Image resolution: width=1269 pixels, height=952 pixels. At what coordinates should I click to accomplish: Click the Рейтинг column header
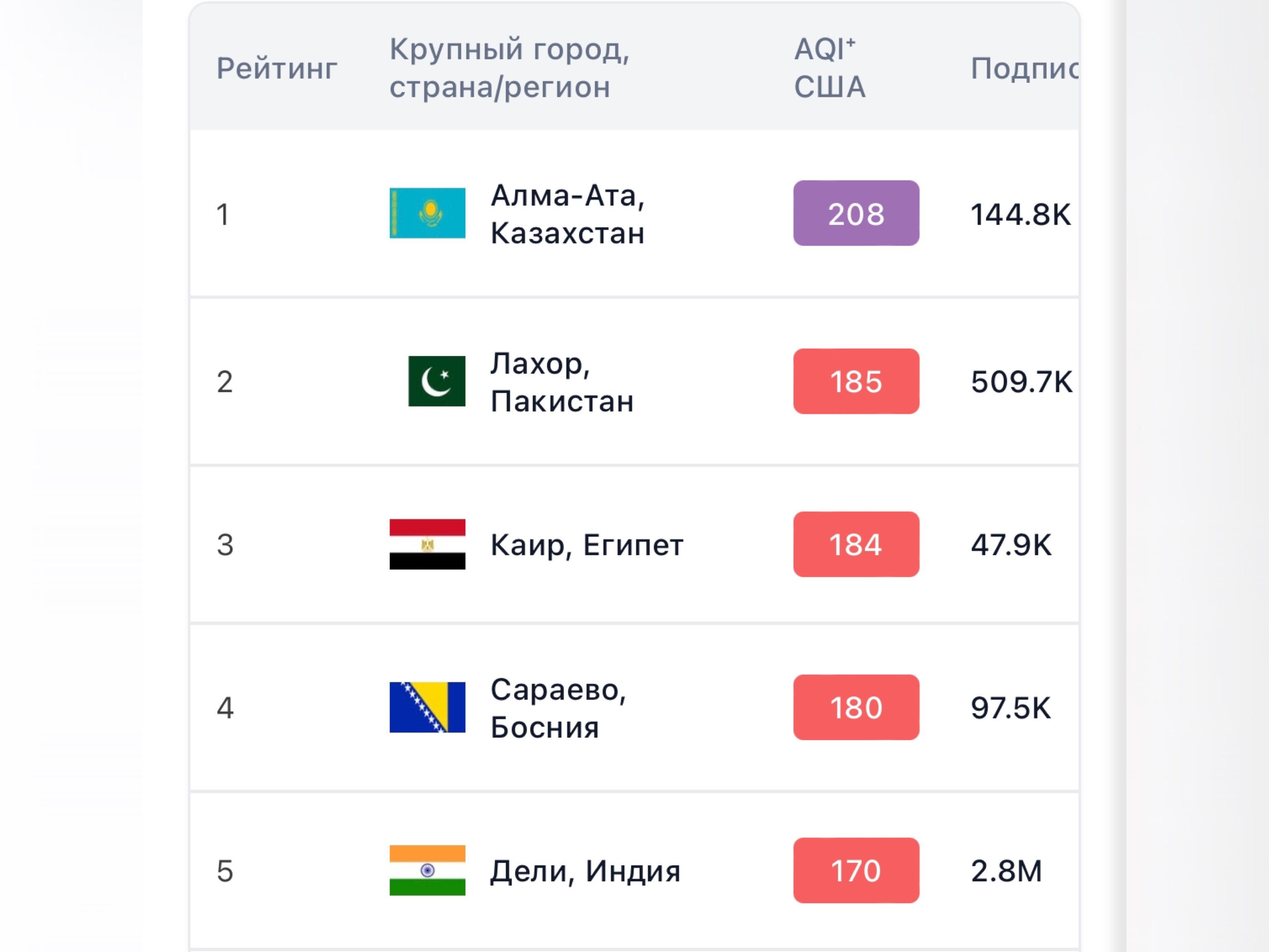pos(276,69)
